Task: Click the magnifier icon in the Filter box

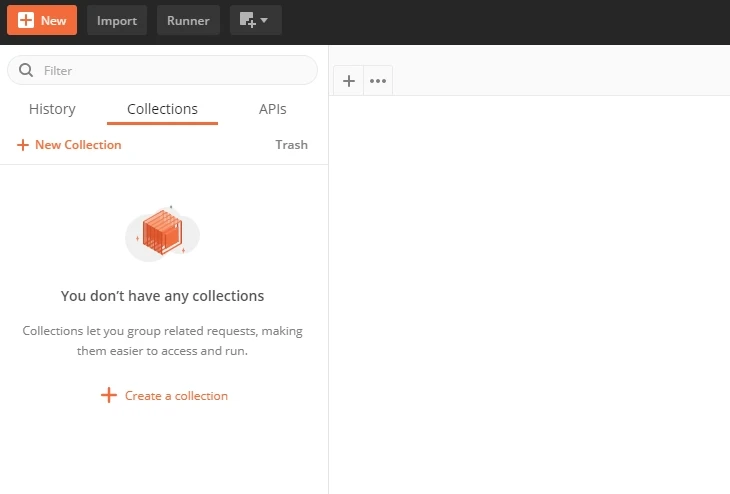Action: pos(26,71)
